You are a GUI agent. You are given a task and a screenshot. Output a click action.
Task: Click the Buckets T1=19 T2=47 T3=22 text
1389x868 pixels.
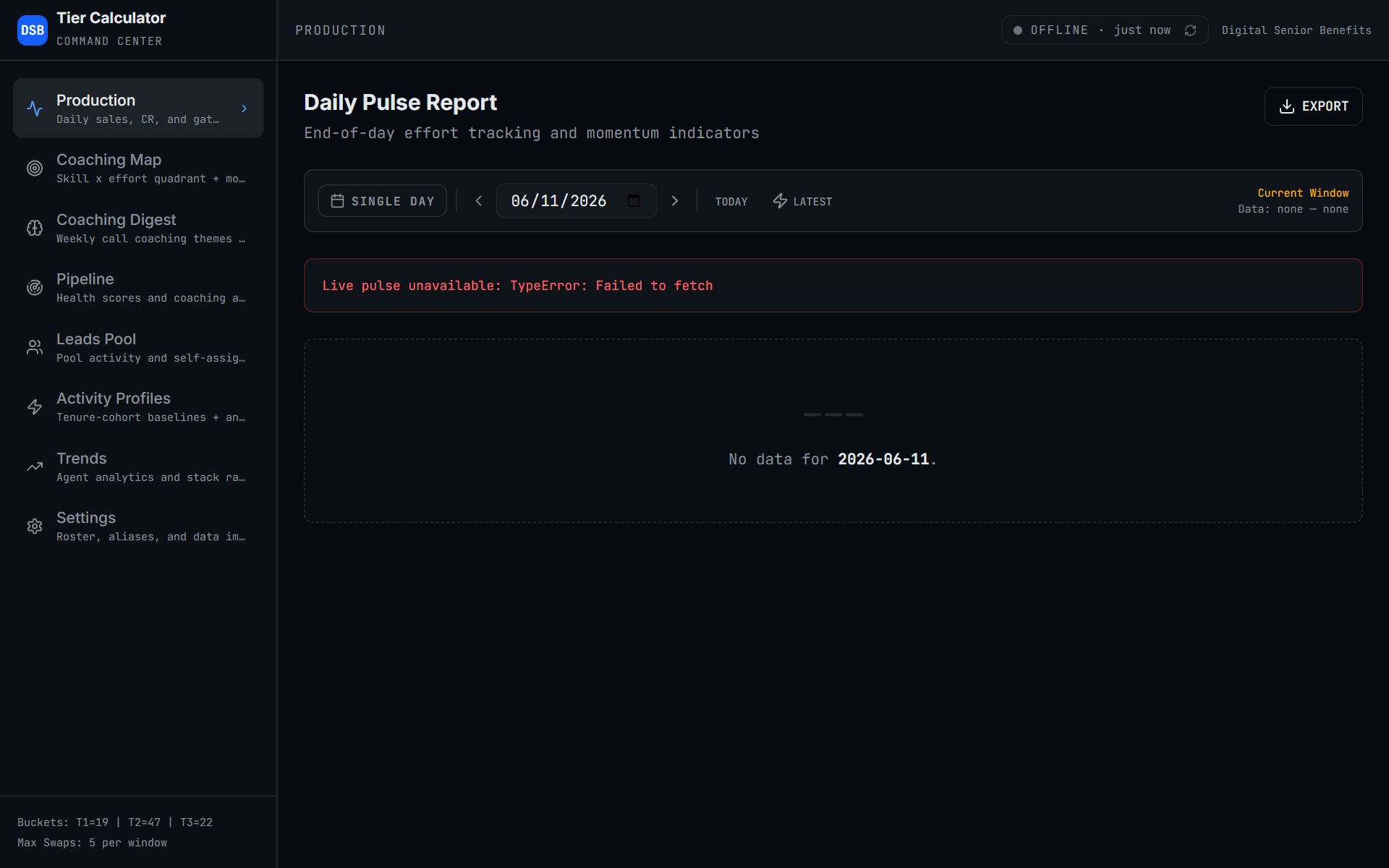click(x=115, y=822)
